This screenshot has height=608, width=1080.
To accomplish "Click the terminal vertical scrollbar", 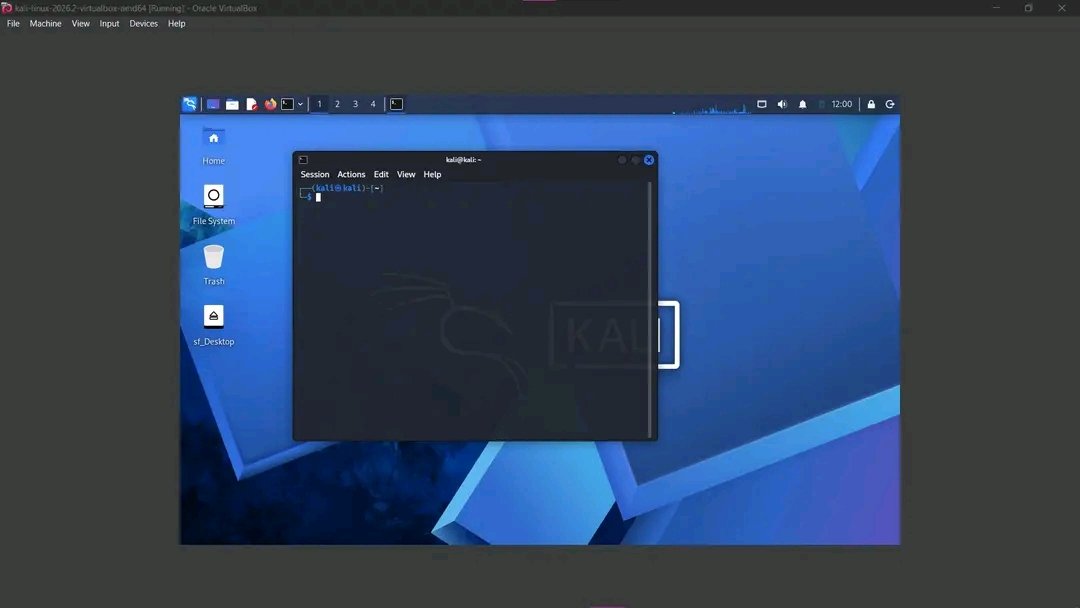I will click(650, 310).
